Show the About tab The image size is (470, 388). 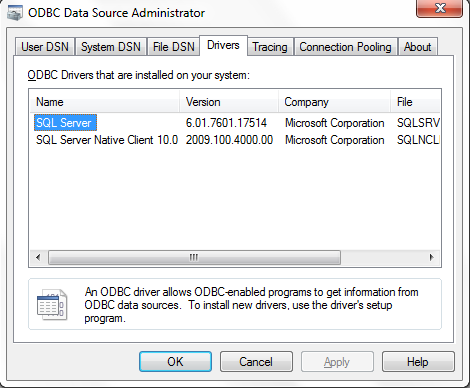(417, 47)
